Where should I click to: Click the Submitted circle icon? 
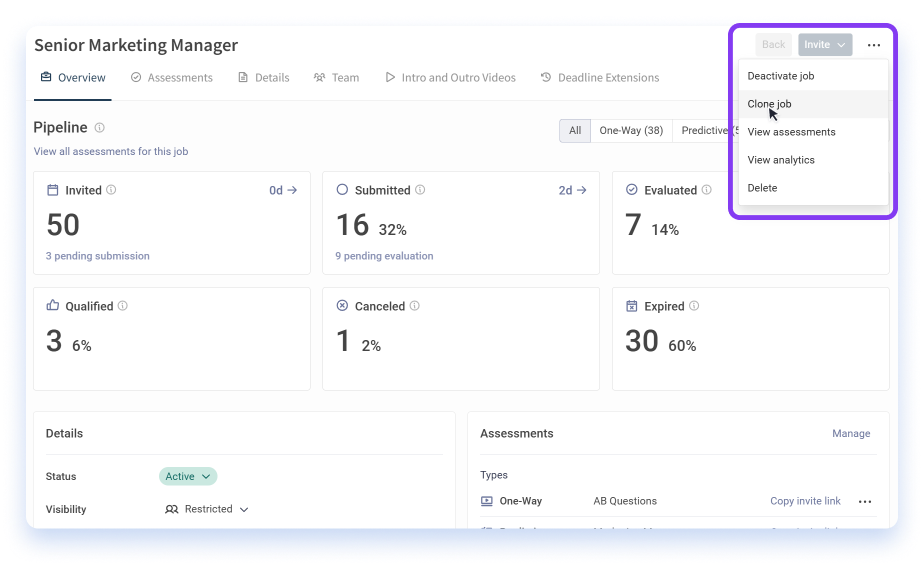(x=342, y=190)
